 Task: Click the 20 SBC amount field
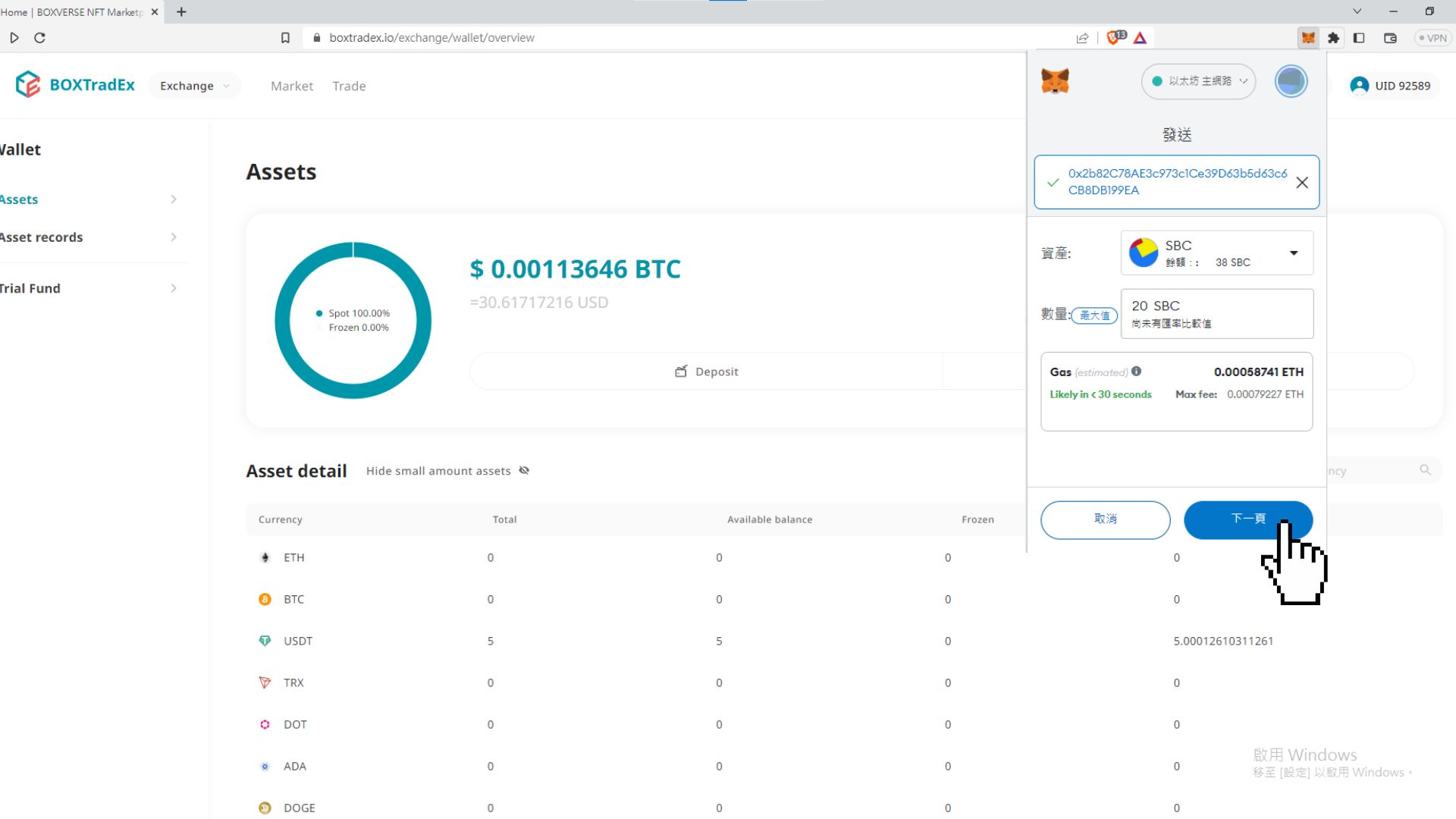pos(1216,313)
